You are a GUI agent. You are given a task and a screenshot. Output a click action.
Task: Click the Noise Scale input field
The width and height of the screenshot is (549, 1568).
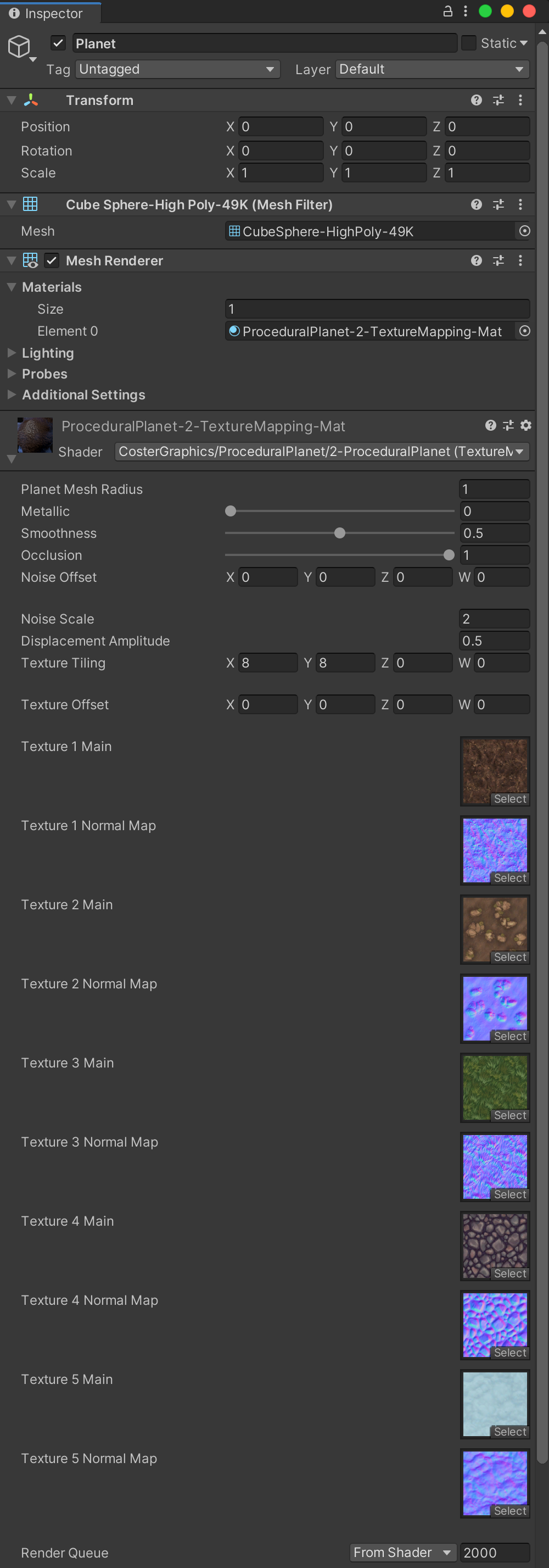point(494,619)
